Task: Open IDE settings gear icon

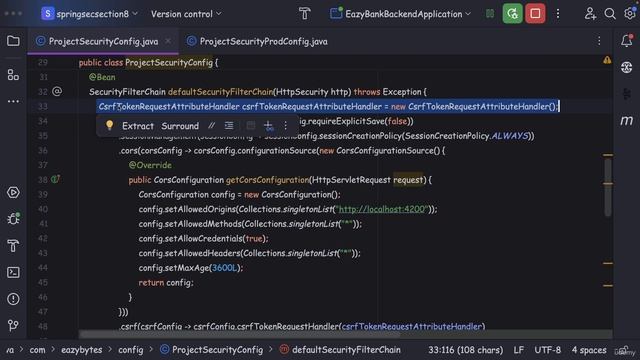Action: (630, 14)
